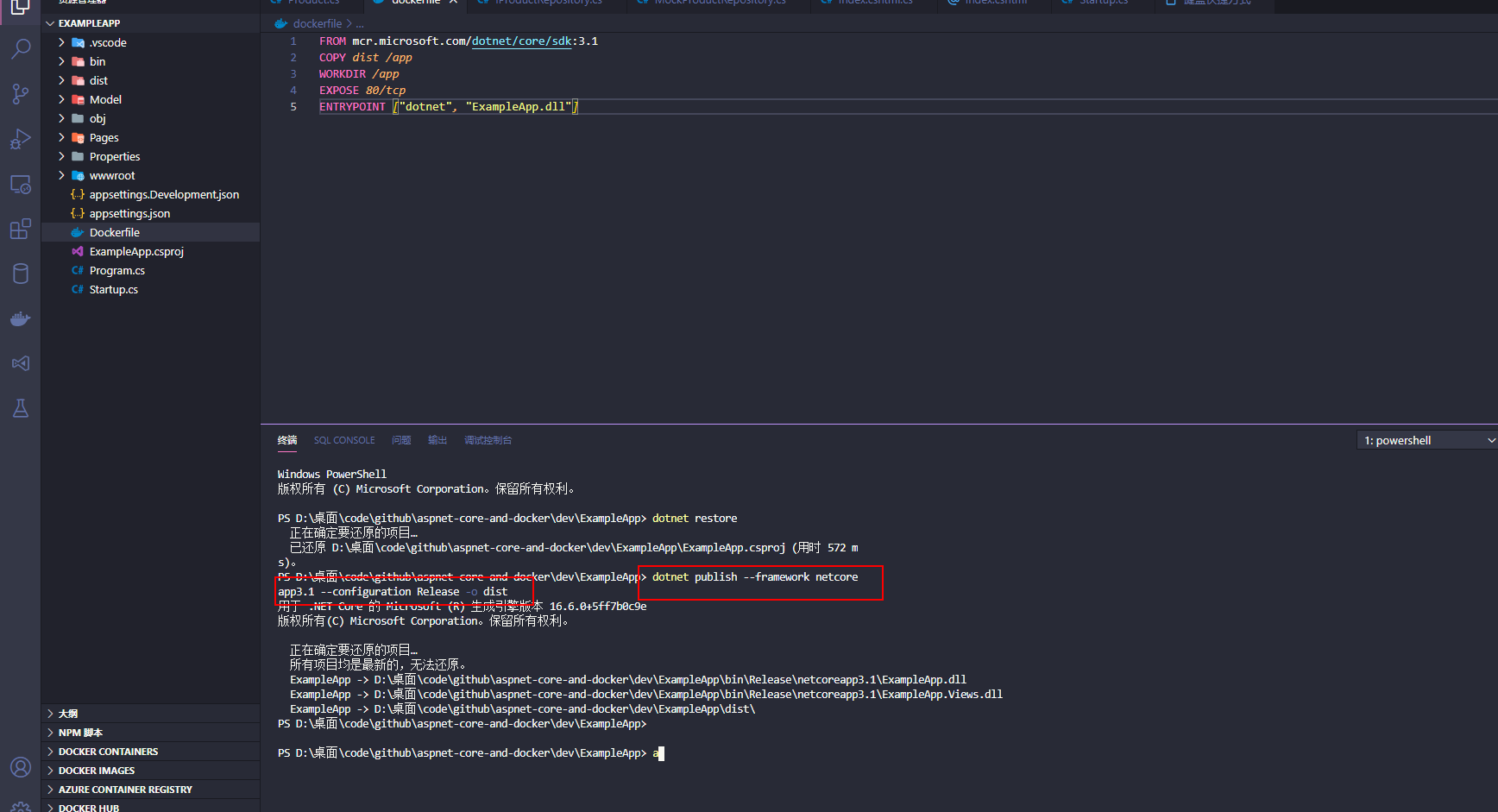1498x812 pixels.
Task: Switch to the 输出 output tab
Action: pos(437,440)
